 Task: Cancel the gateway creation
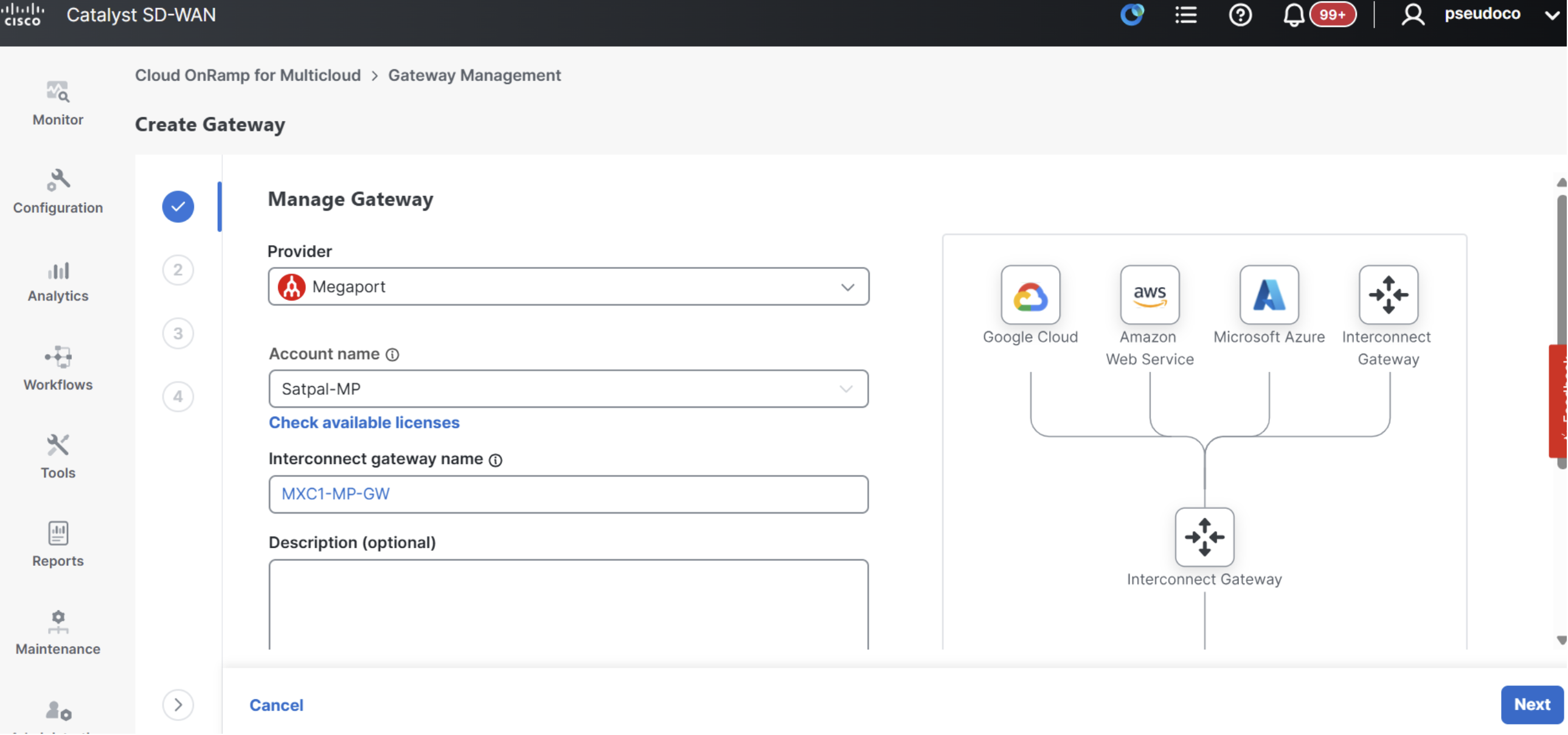(x=276, y=705)
